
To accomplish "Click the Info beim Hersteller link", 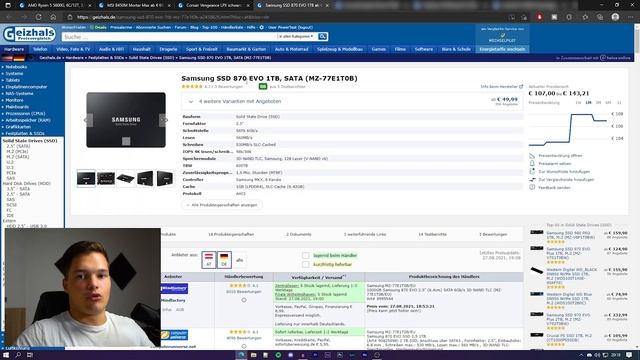I will click(501, 87).
